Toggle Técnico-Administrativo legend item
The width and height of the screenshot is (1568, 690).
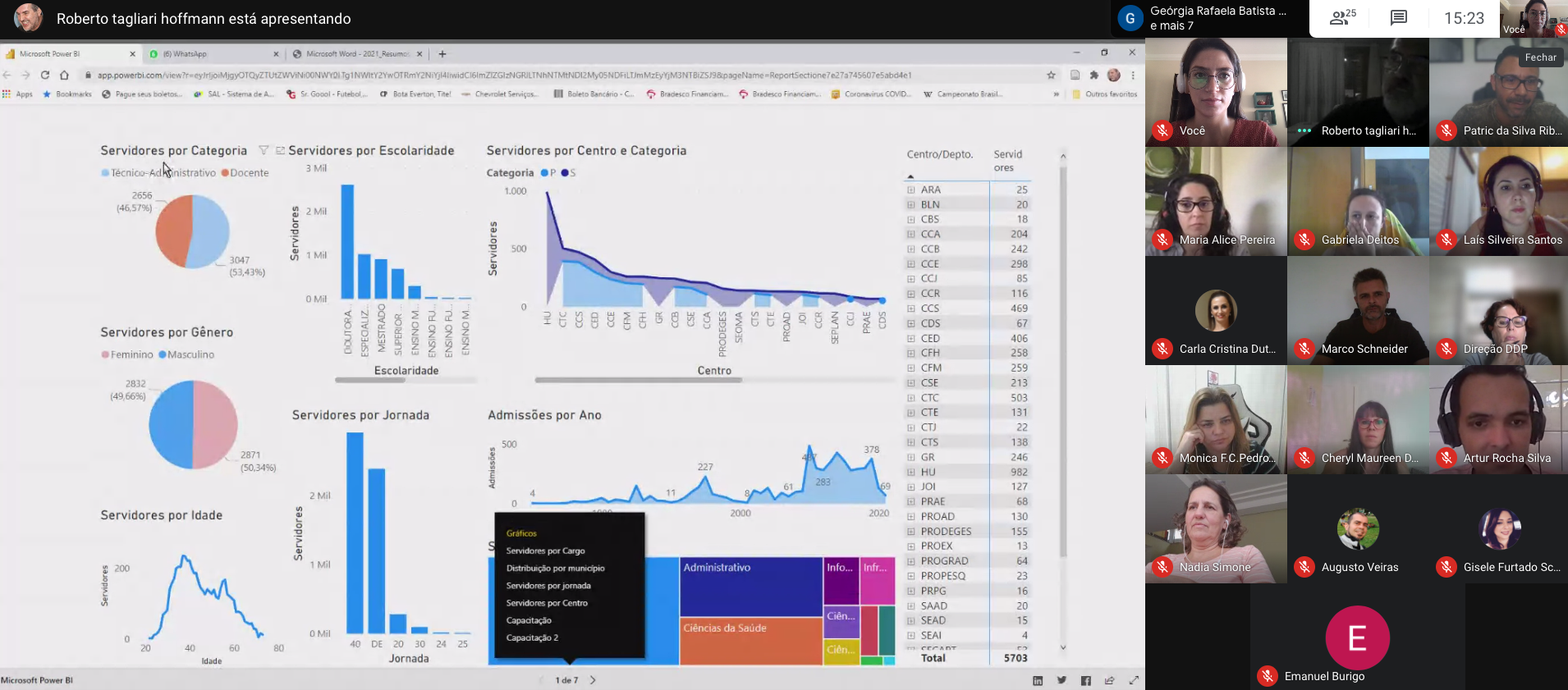pyautogui.click(x=158, y=173)
